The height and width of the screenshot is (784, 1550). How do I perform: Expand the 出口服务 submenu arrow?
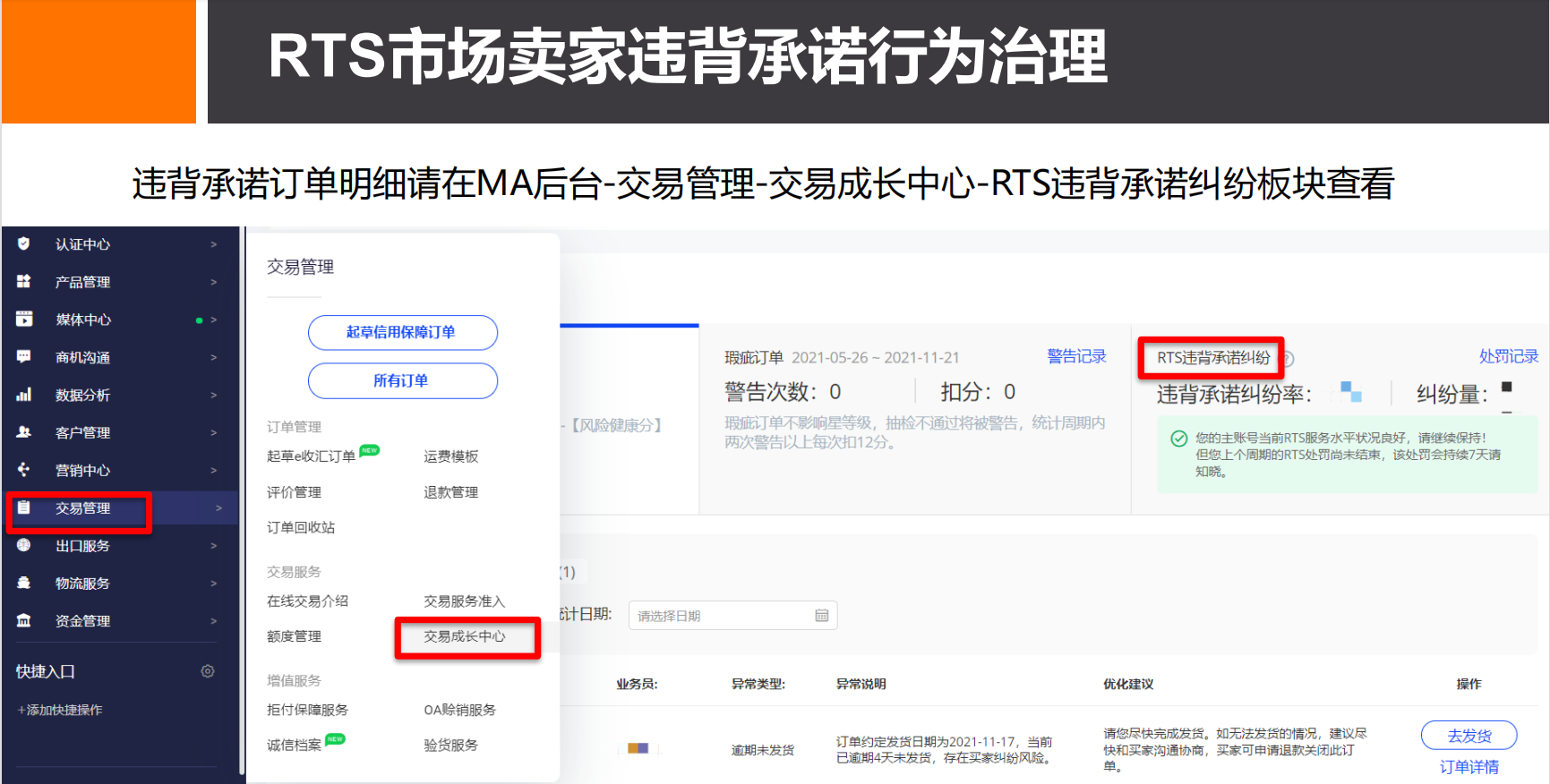[x=214, y=546]
